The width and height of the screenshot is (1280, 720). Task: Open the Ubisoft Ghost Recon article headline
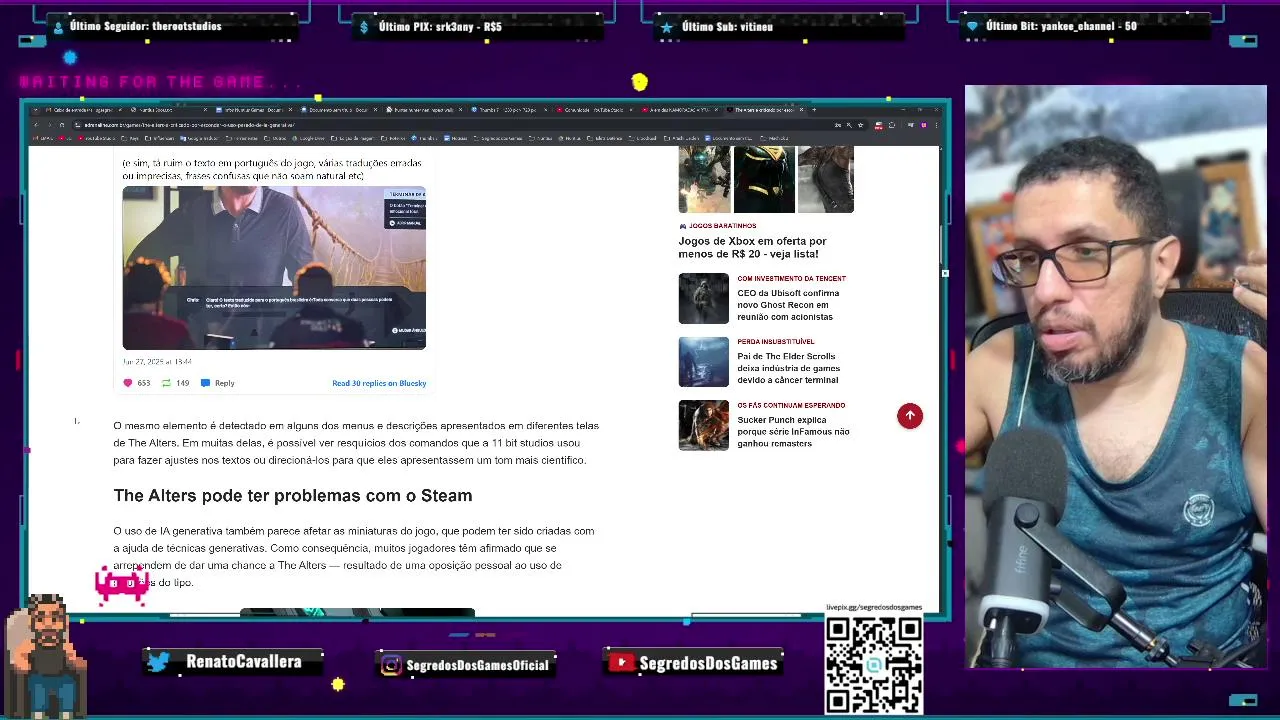[x=788, y=305]
